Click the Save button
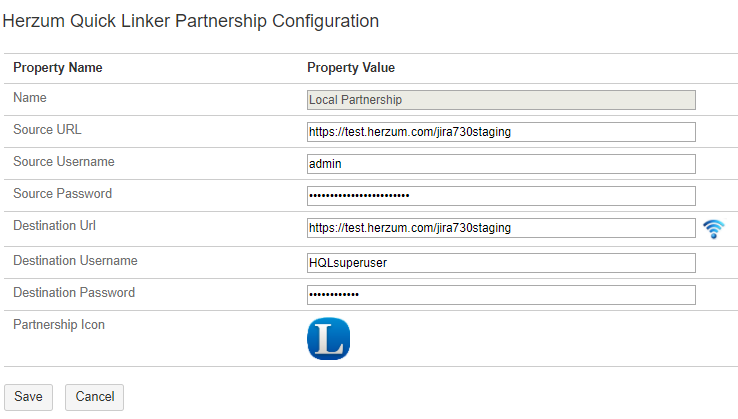 click(x=28, y=397)
